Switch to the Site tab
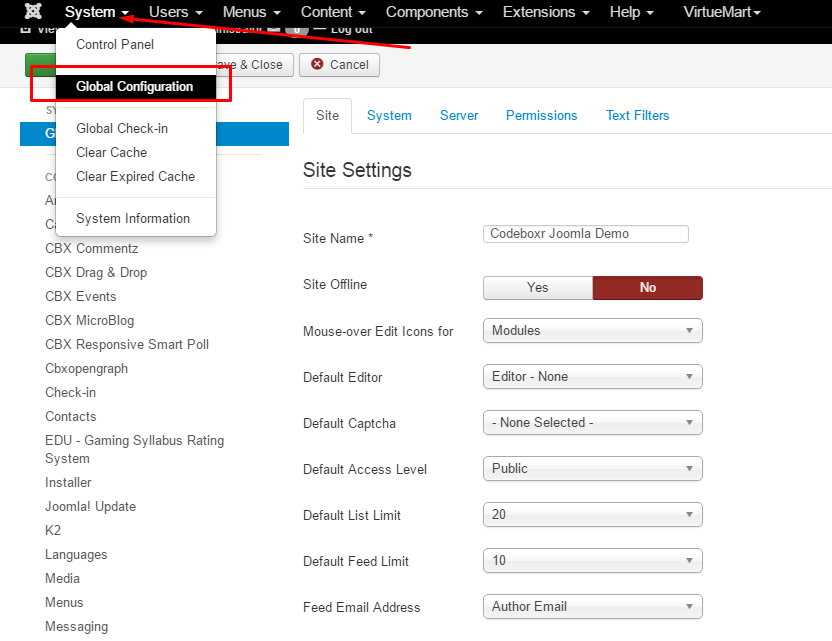Viewport: 832px width, 641px height. click(x=327, y=116)
